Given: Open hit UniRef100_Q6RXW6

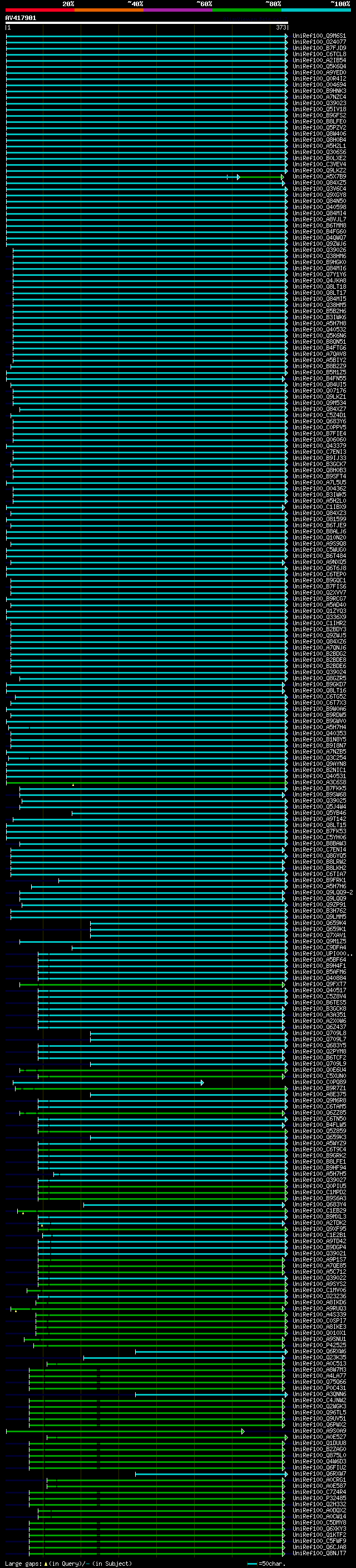Looking at the screenshot, I should point(319,1351).
